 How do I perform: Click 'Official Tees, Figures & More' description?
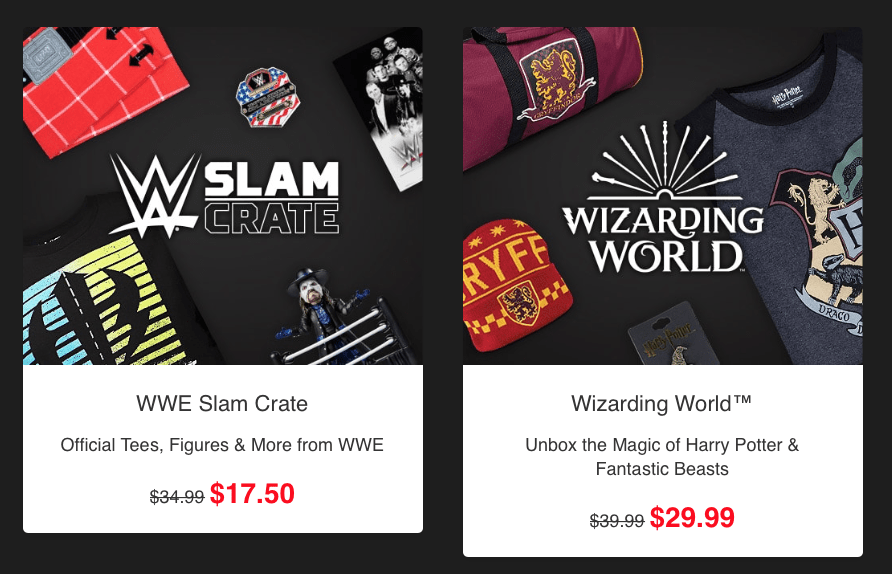tap(222, 444)
